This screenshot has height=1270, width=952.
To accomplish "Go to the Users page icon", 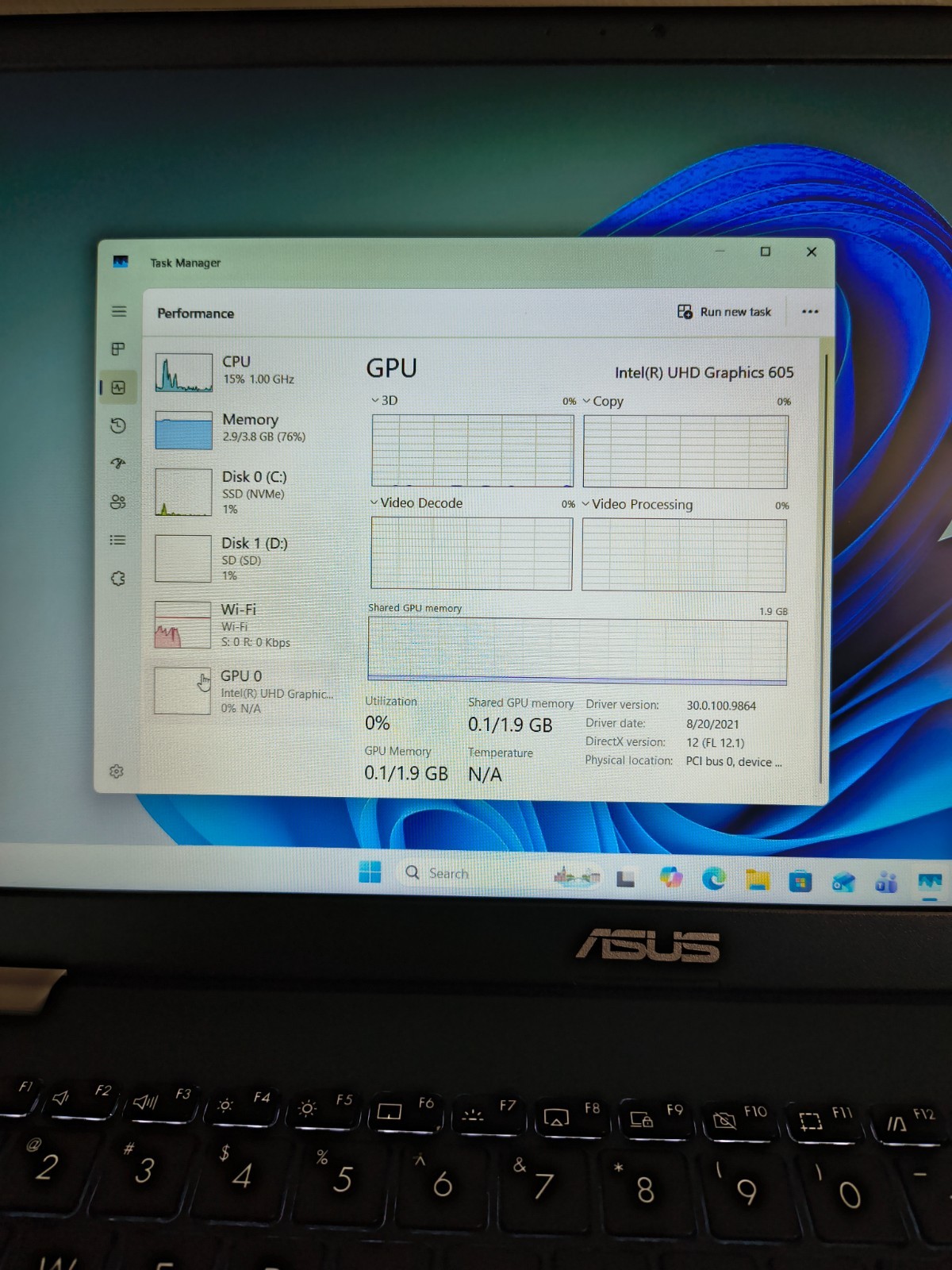I will [118, 502].
